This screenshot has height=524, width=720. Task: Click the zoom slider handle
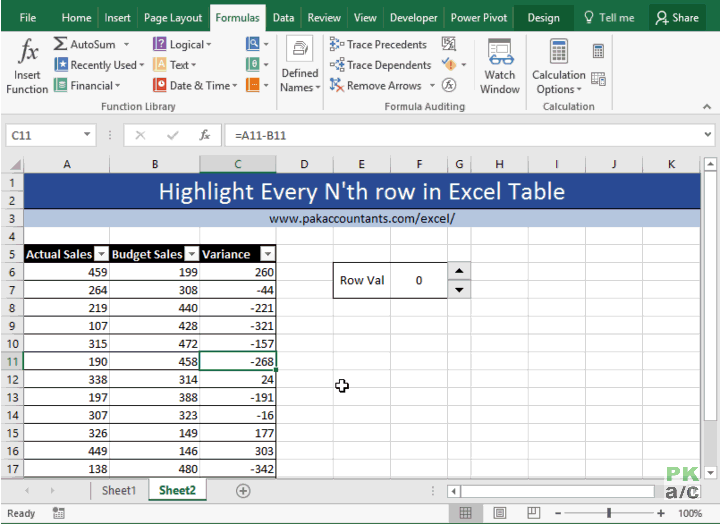click(x=609, y=513)
